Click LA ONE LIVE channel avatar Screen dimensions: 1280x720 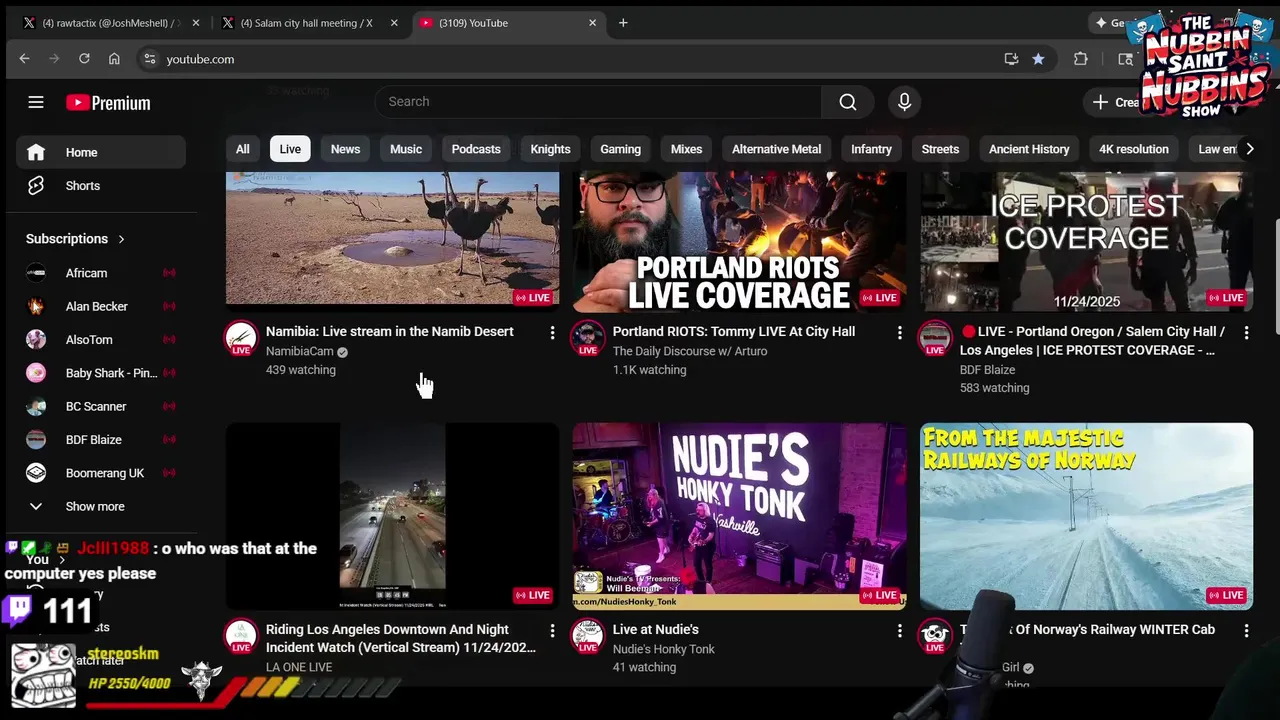pyautogui.click(x=241, y=636)
